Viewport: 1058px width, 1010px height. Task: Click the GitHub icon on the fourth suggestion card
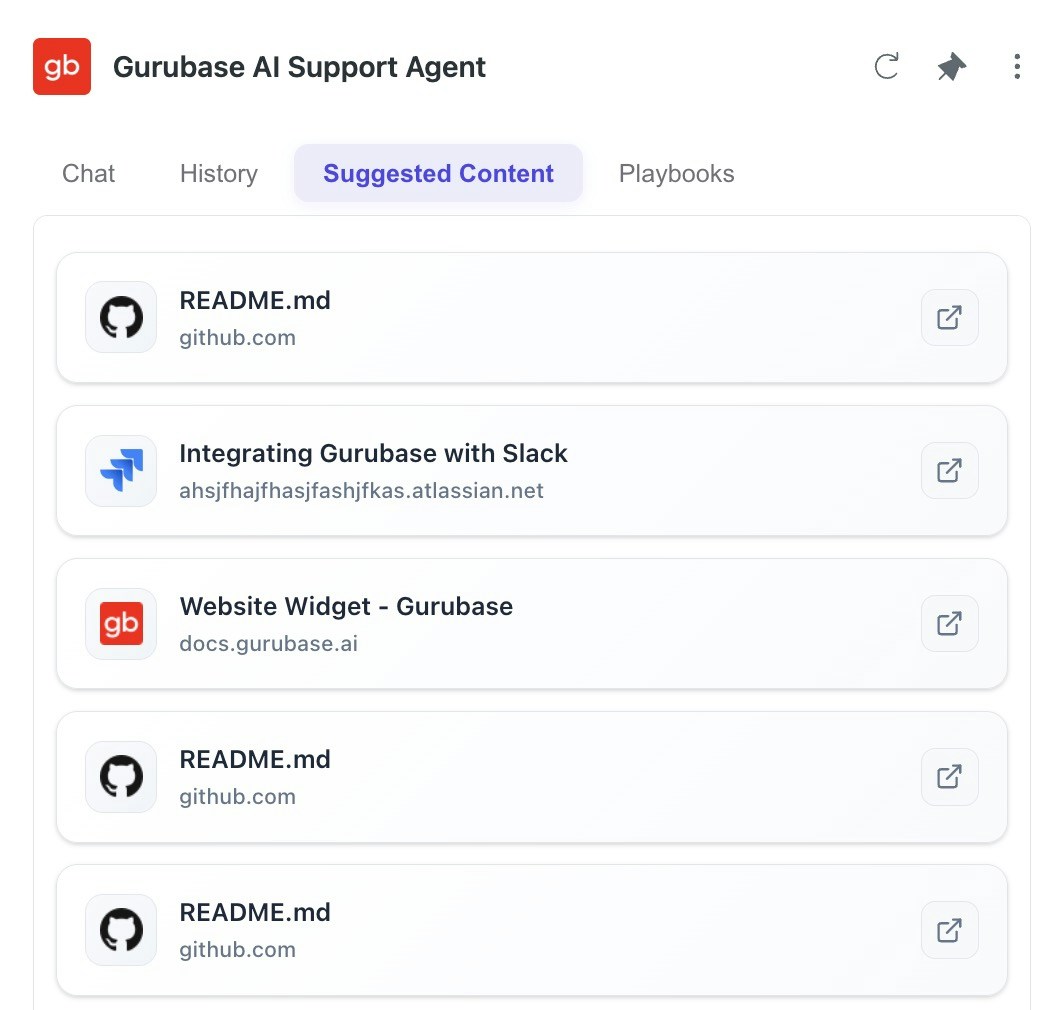click(x=120, y=777)
